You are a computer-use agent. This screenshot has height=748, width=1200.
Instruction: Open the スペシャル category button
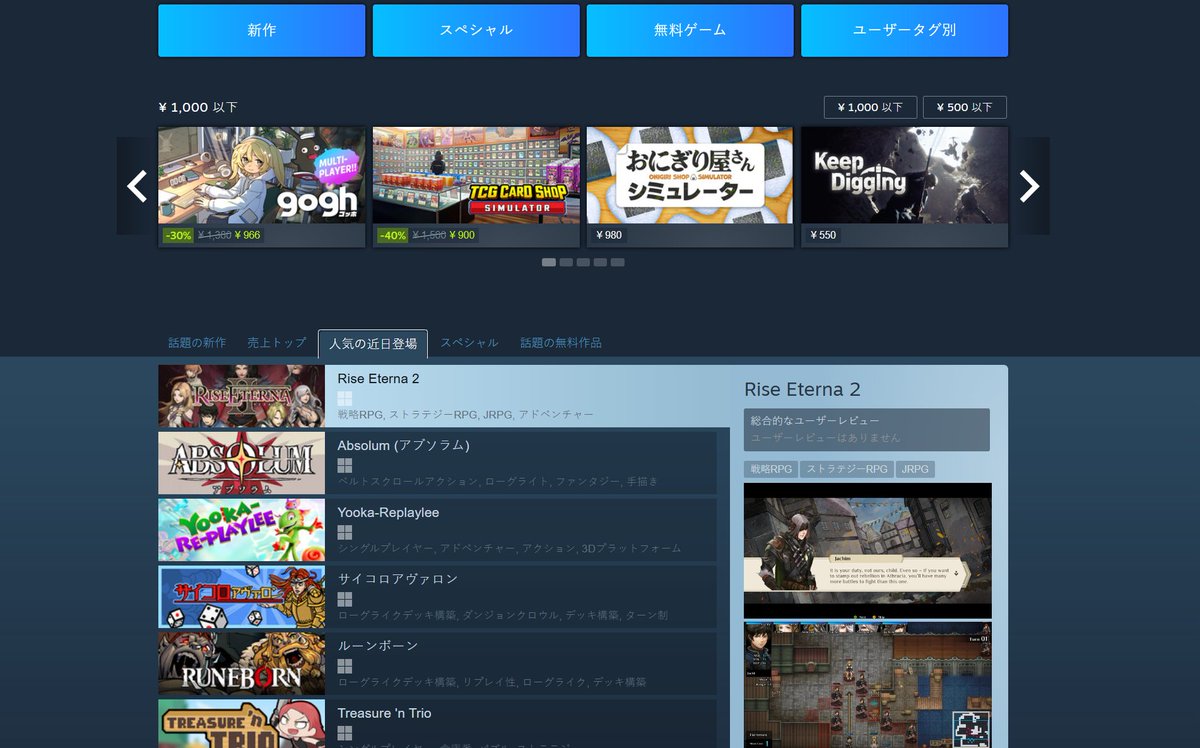[x=476, y=30]
